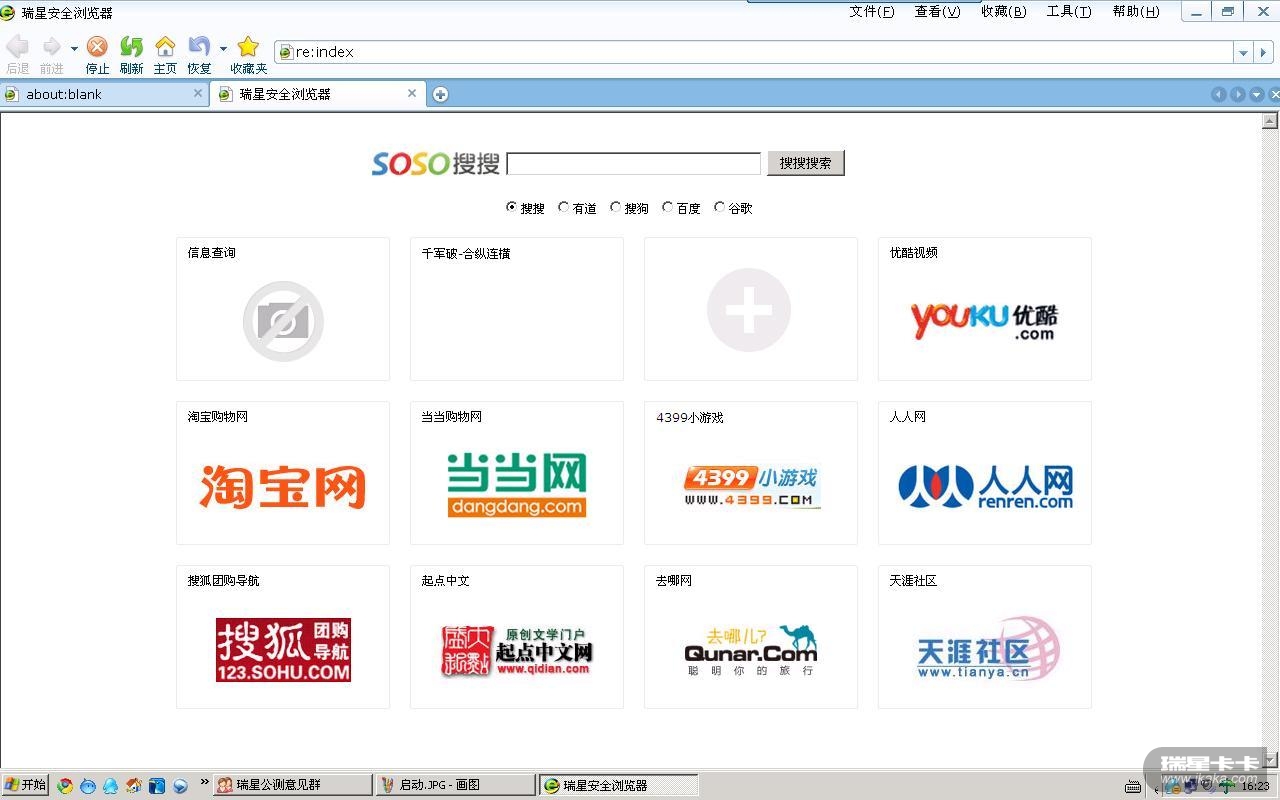Viewport: 1280px width, 800px height.
Task: Click the SOSO搜搜 logo
Action: [x=436, y=163]
